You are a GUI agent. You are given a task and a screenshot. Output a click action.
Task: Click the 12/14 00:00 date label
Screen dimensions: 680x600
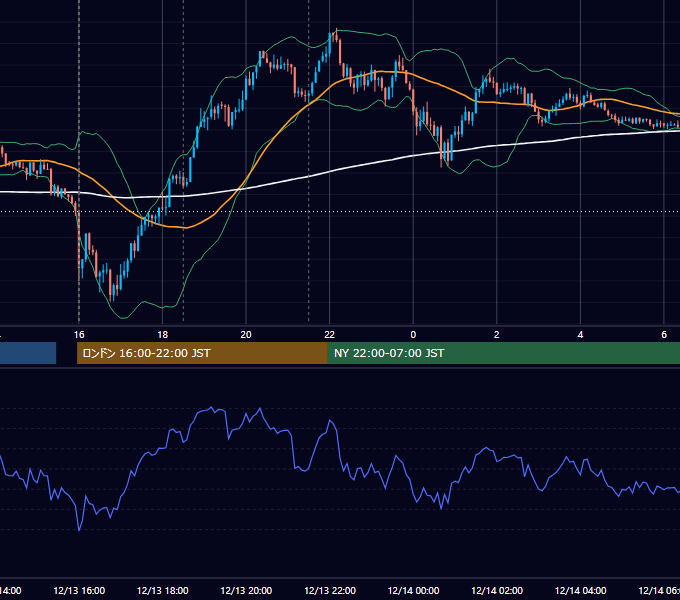click(413, 590)
